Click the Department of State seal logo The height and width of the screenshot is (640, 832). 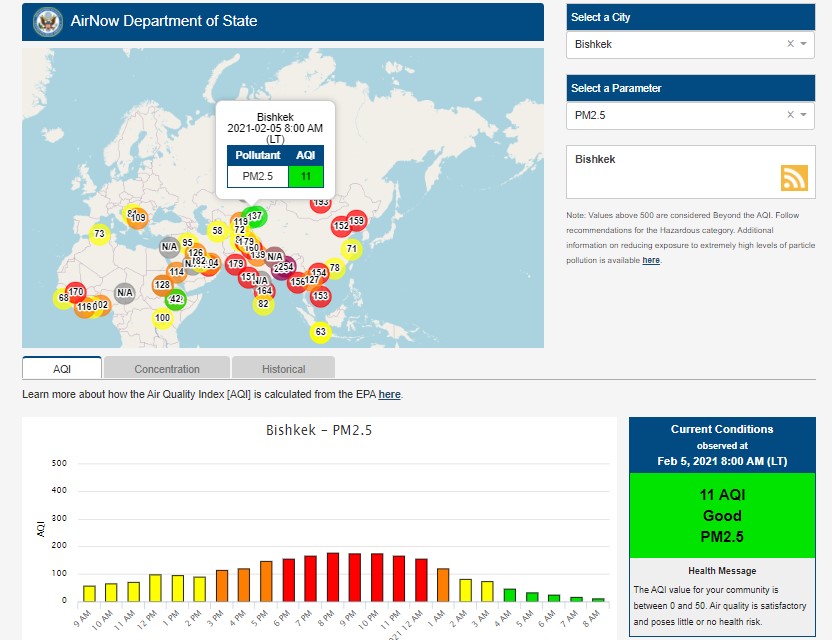pos(46,21)
